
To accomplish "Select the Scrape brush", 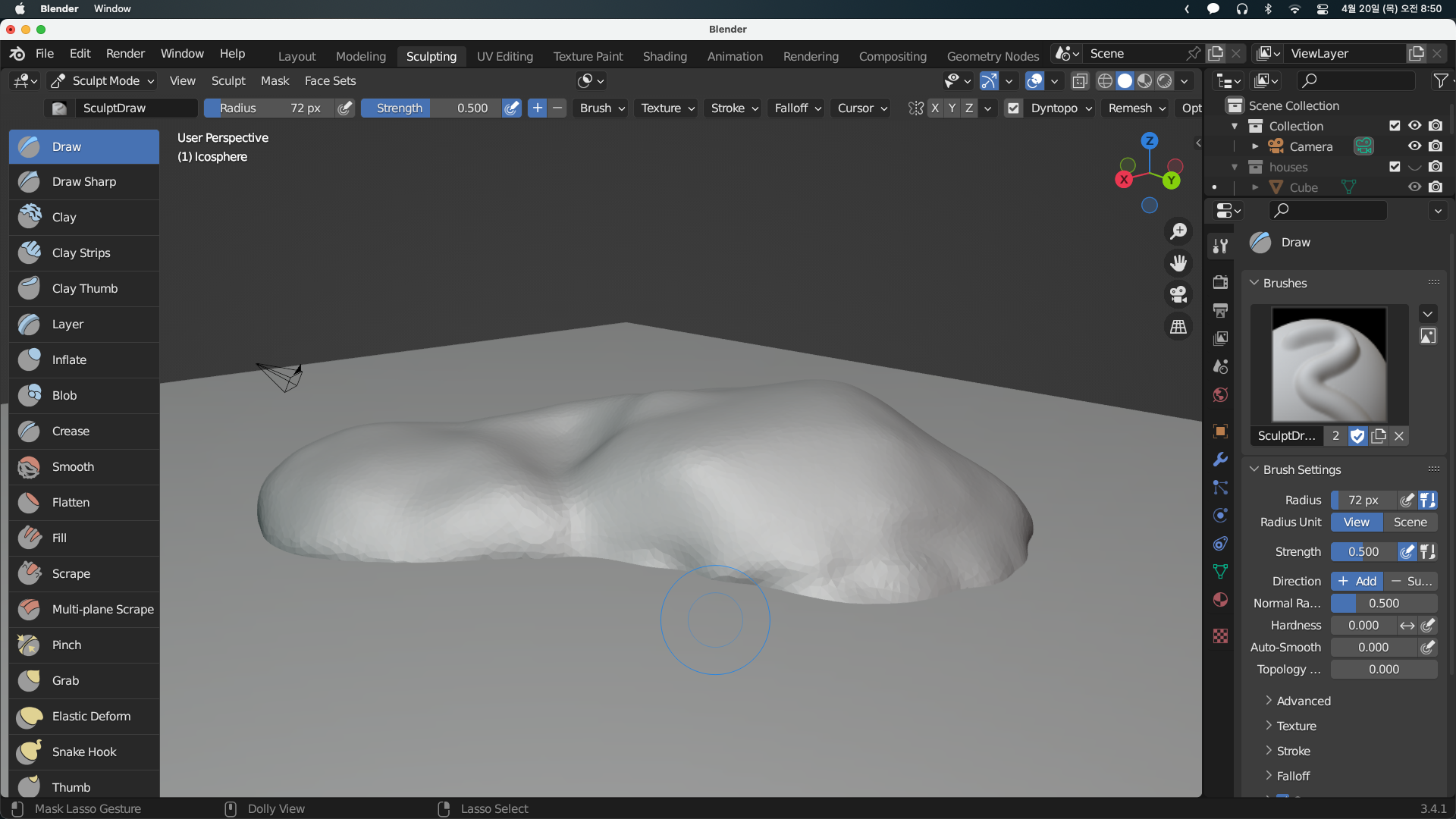I will pos(84,574).
